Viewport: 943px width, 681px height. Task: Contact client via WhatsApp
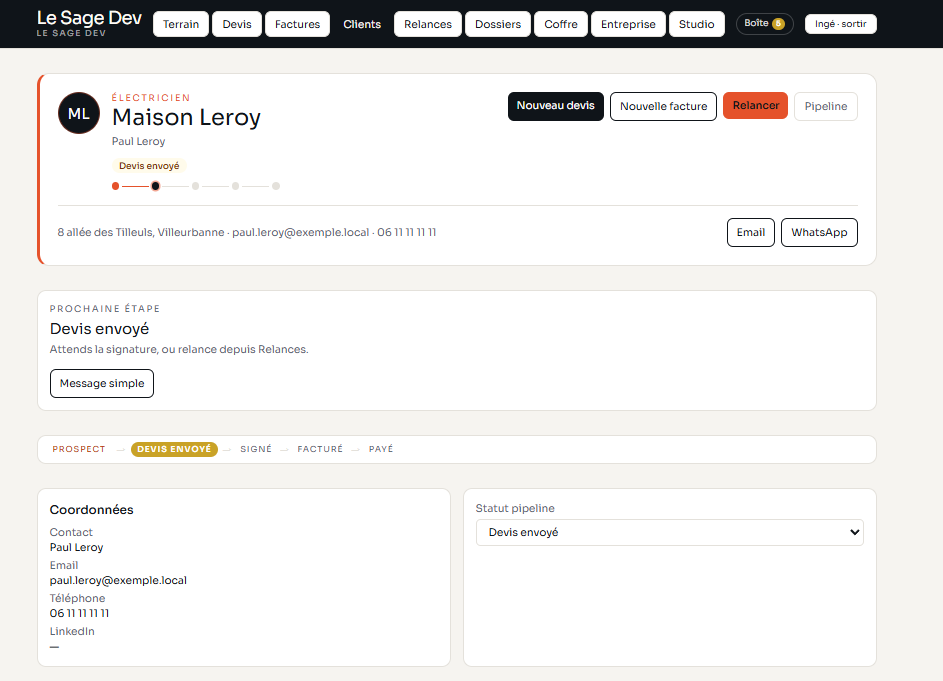(x=819, y=232)
